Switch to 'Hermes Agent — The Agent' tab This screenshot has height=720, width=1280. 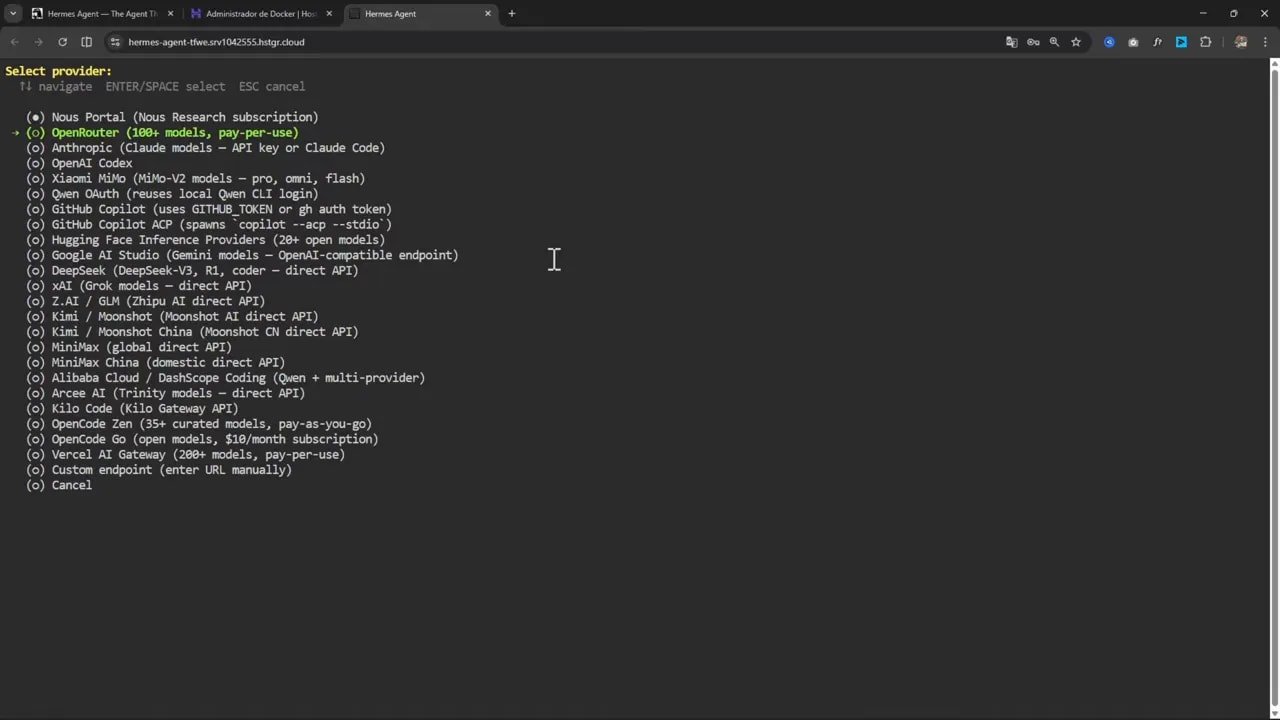[x=103, y=14]
